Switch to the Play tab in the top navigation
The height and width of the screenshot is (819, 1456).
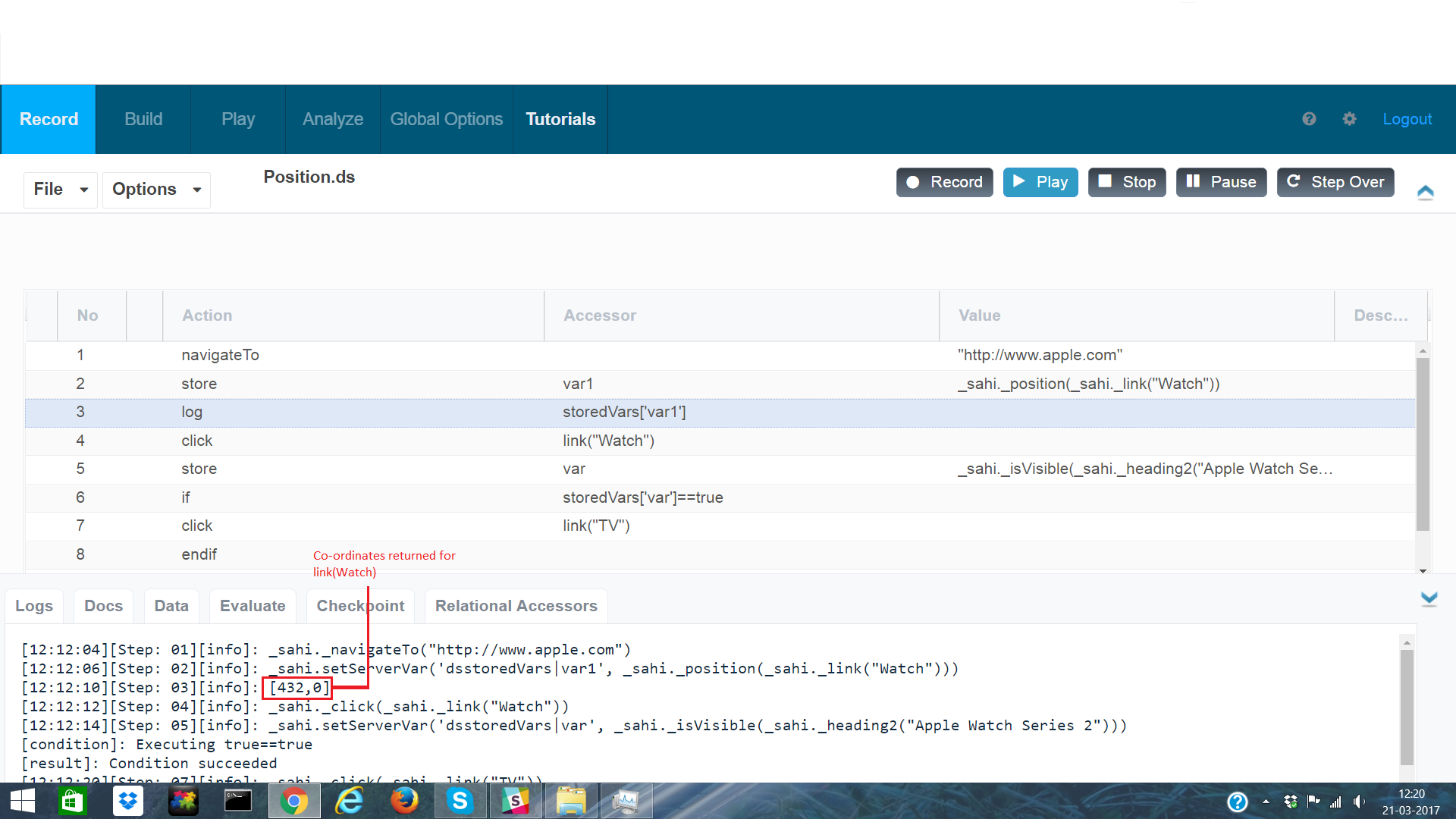pos(238,119)
